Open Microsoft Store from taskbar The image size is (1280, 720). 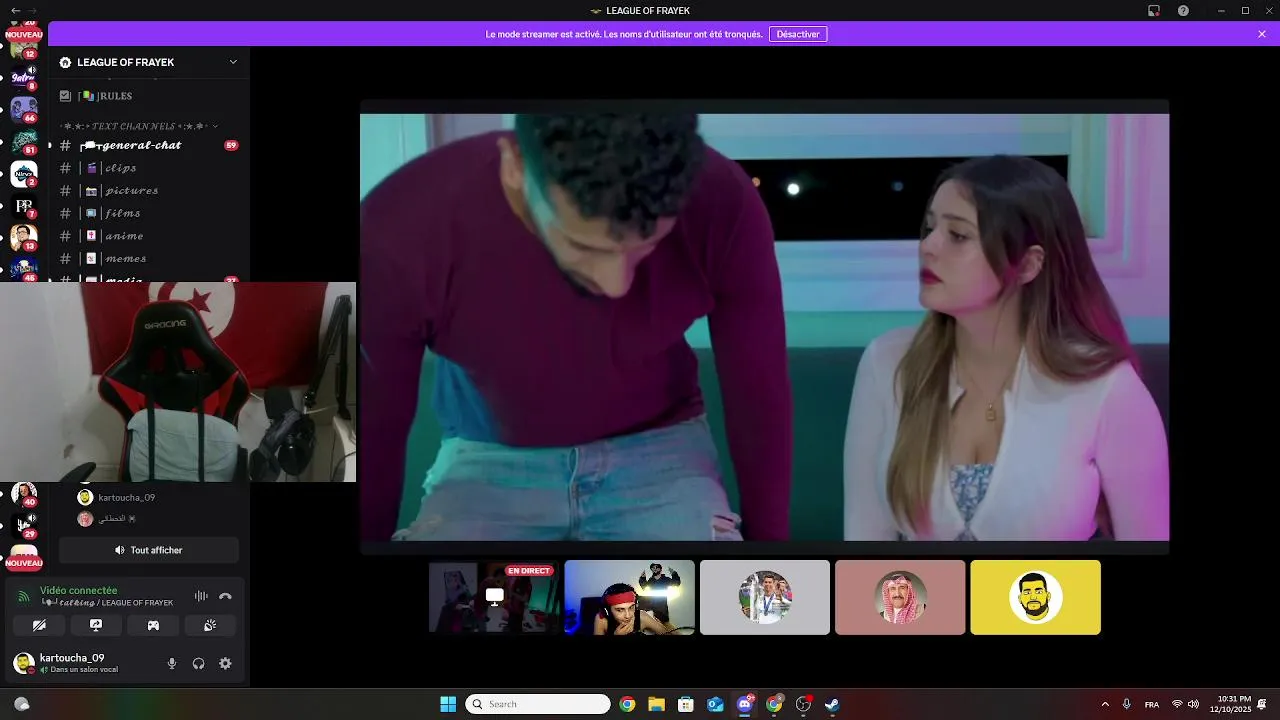tap(686, 704)
